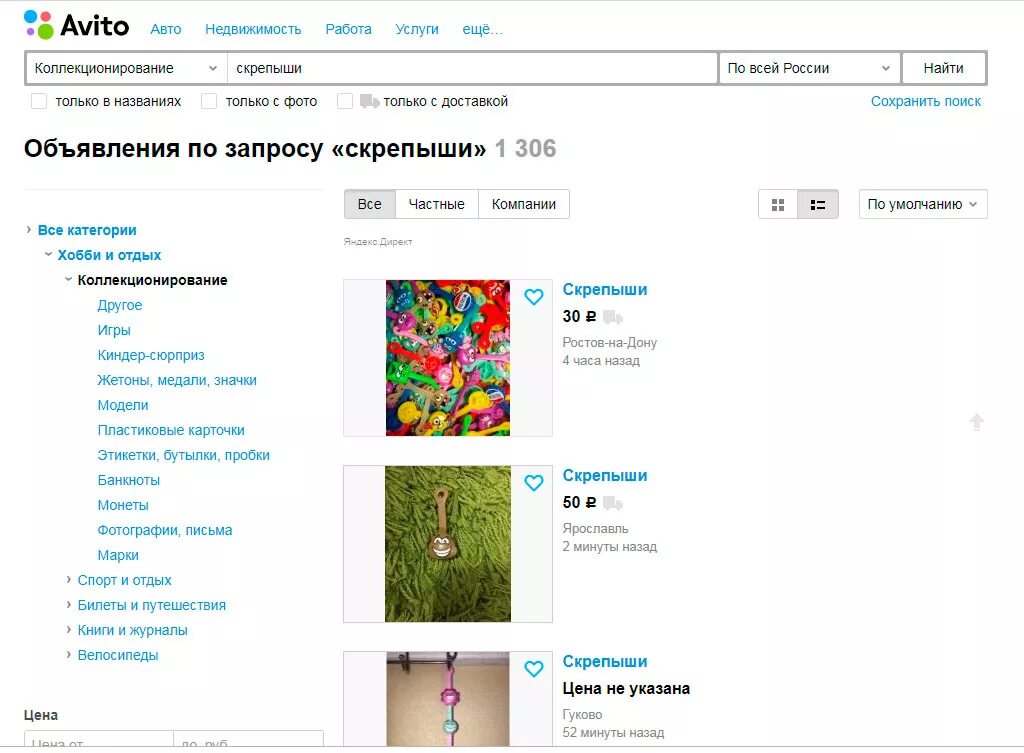Expand the Спорт и отдых arrow
Image resolution: width=1024 pixels, height=753 pixels.
[x=69, y=580]
